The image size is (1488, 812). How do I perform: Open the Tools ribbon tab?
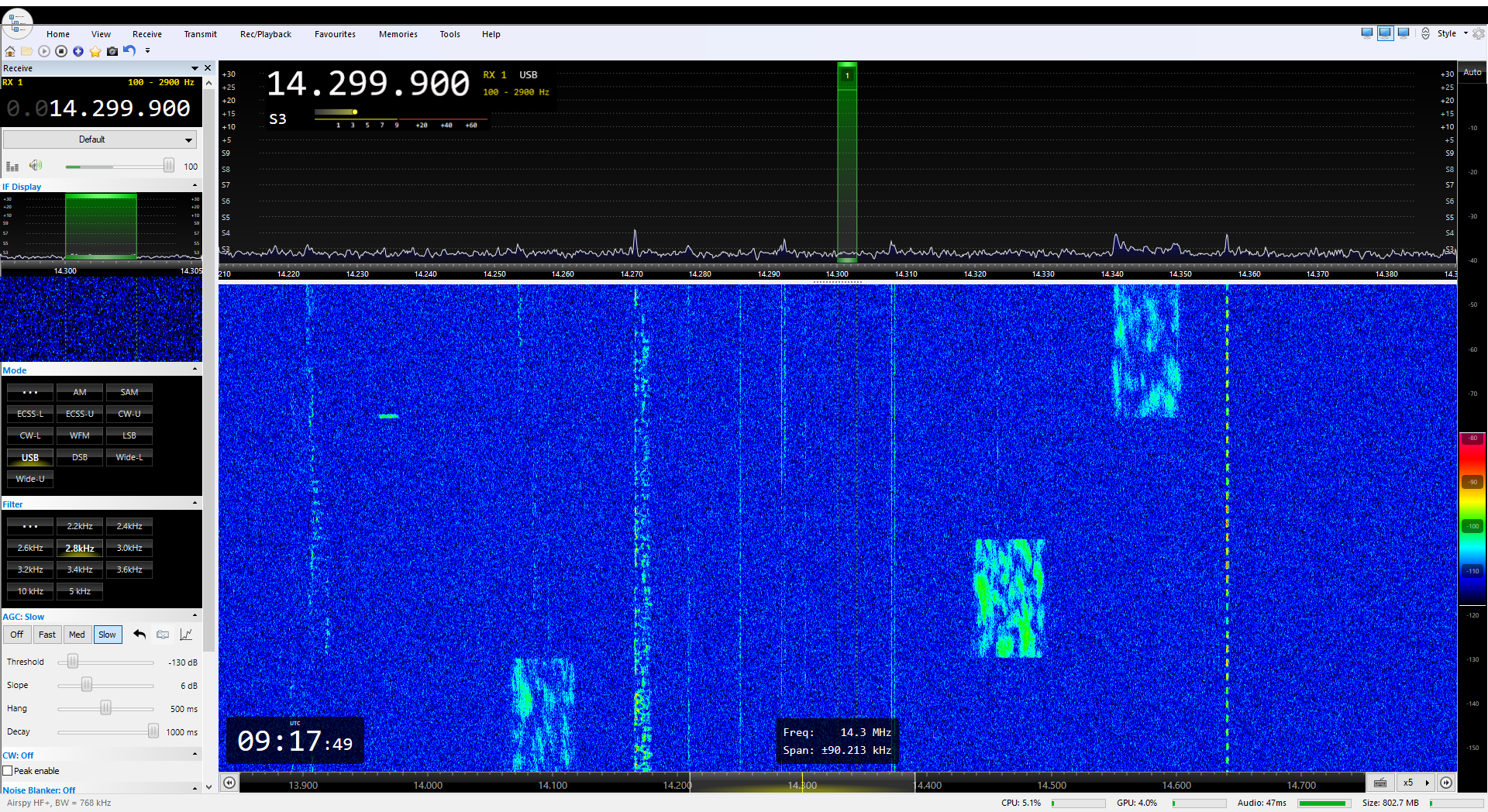[x=449, y=34]
